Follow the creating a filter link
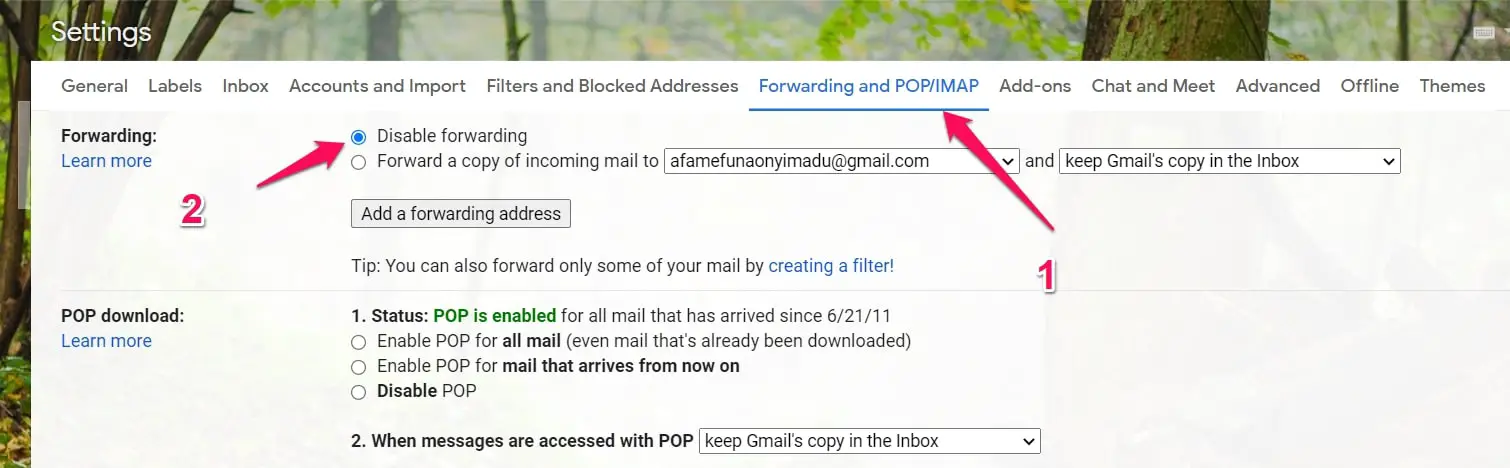Image resolution: width=1510 pixels, height=468 pixels. pos(831,266)
